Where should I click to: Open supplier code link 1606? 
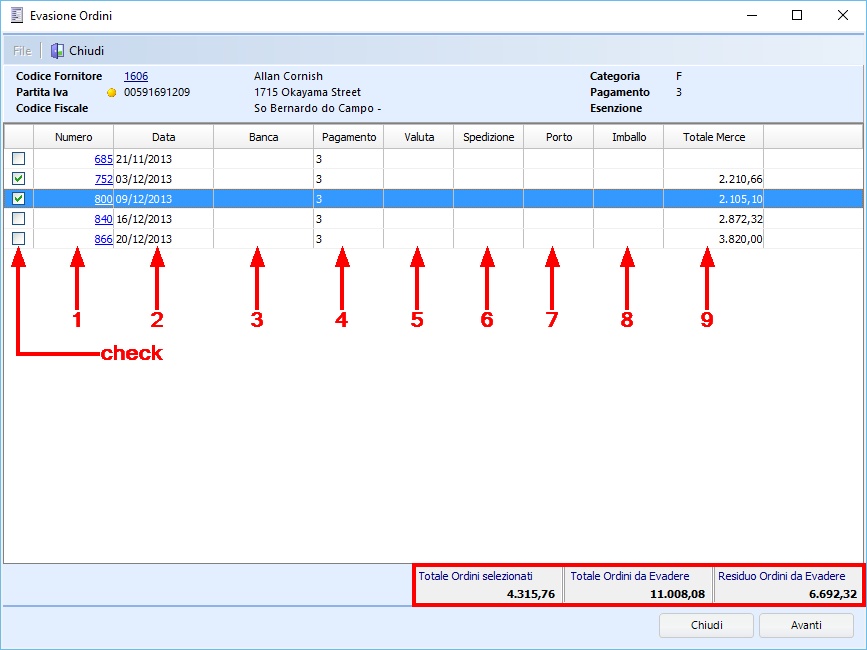(136, 76)
